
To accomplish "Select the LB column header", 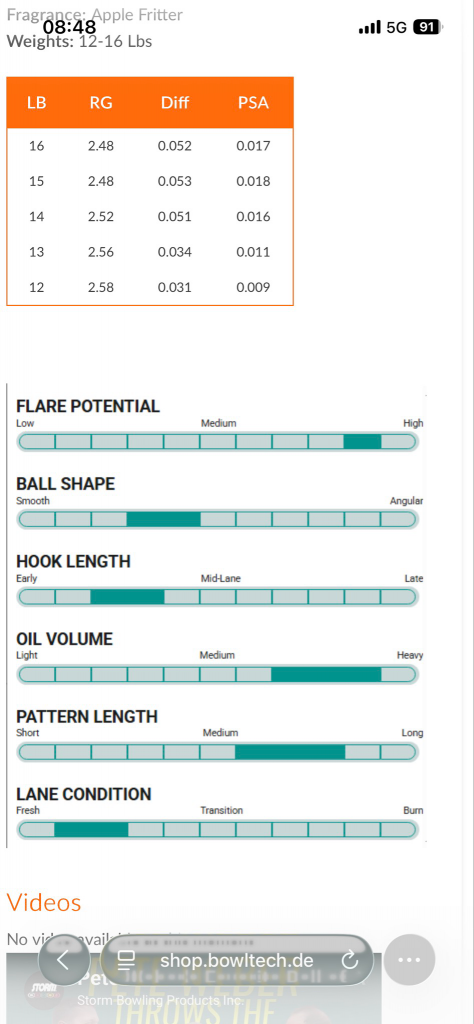I will click(37, 103).
